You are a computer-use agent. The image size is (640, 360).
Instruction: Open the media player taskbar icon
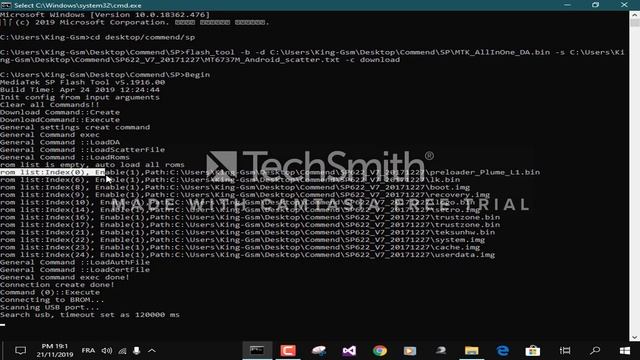(x=410, y=351)
